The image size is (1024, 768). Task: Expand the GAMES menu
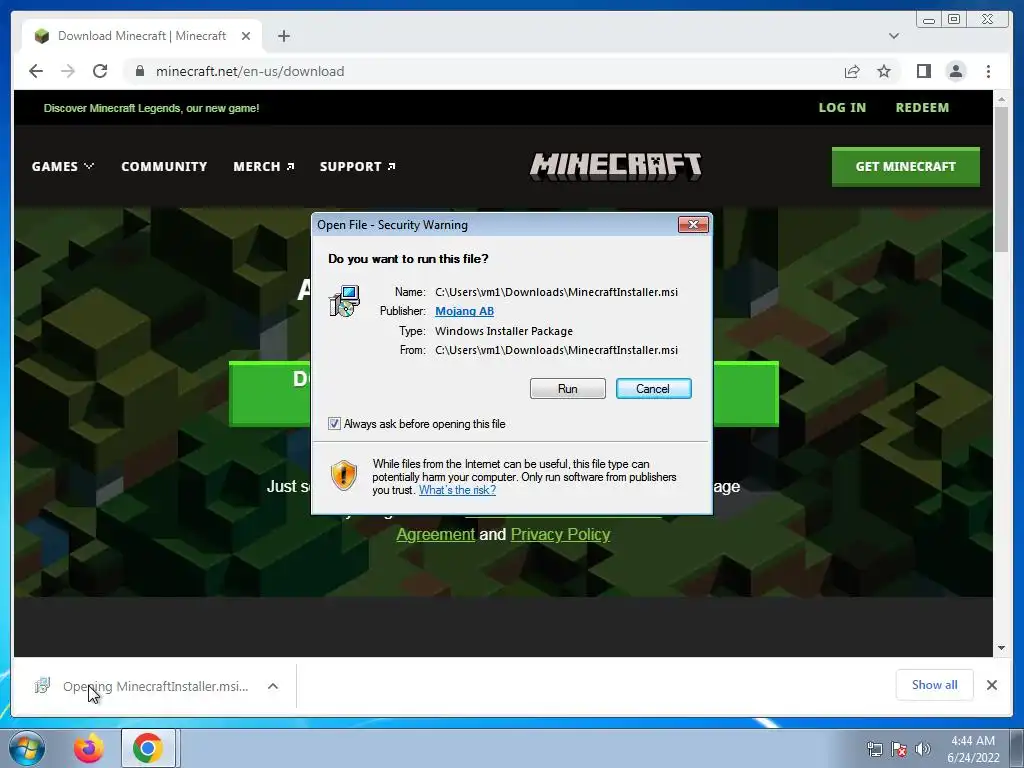pos(63,167)
